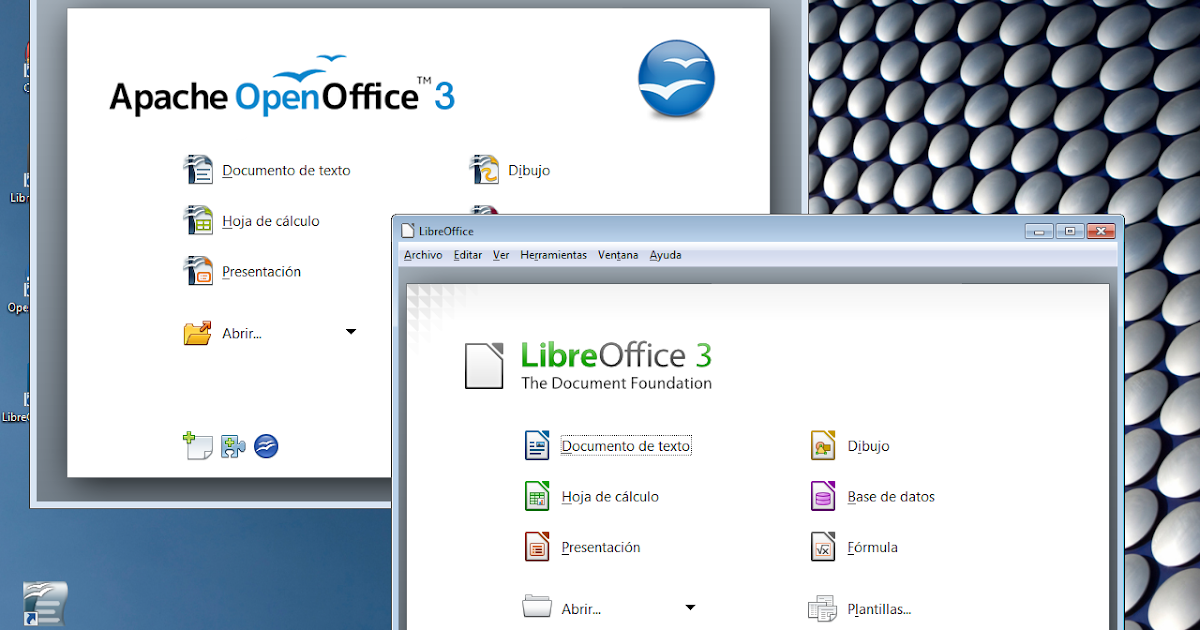Create OpenOffice Documento de texto via label
The width and height of the screenshot is (1200, 630).
(x=286, y=171)
